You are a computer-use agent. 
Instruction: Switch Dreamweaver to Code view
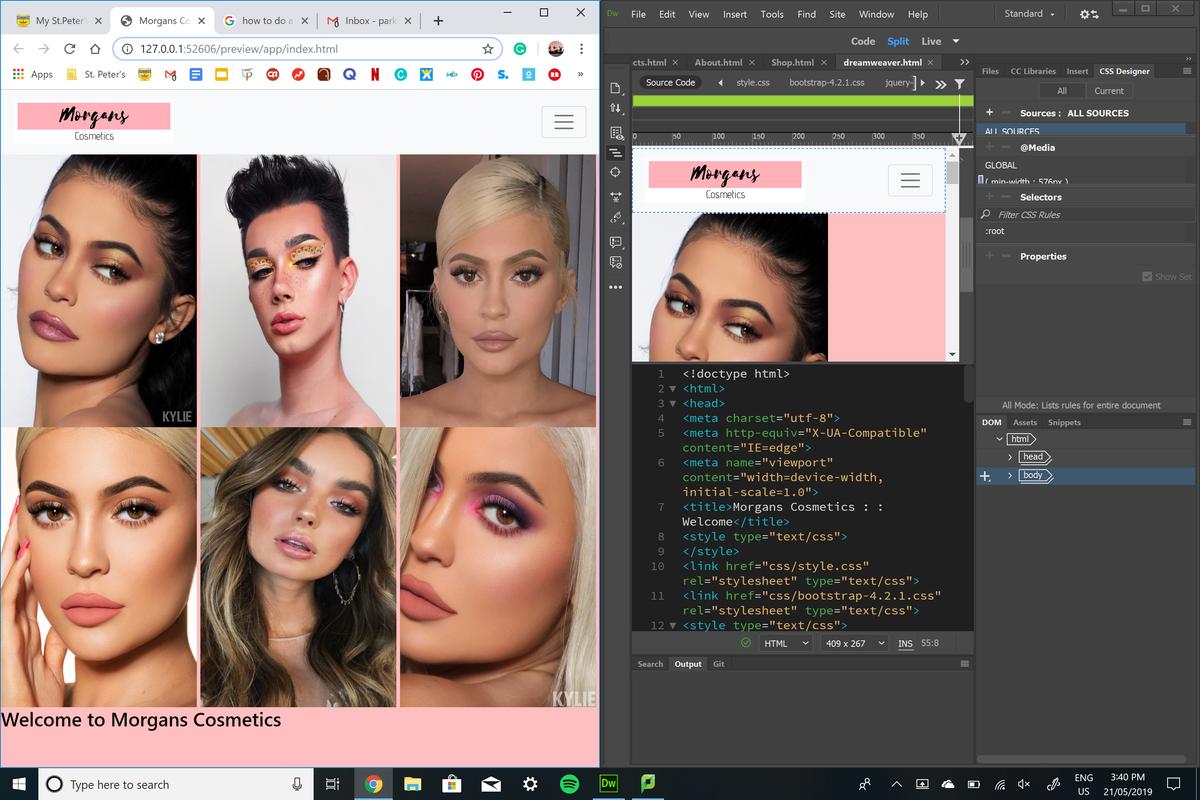point(863,41)
